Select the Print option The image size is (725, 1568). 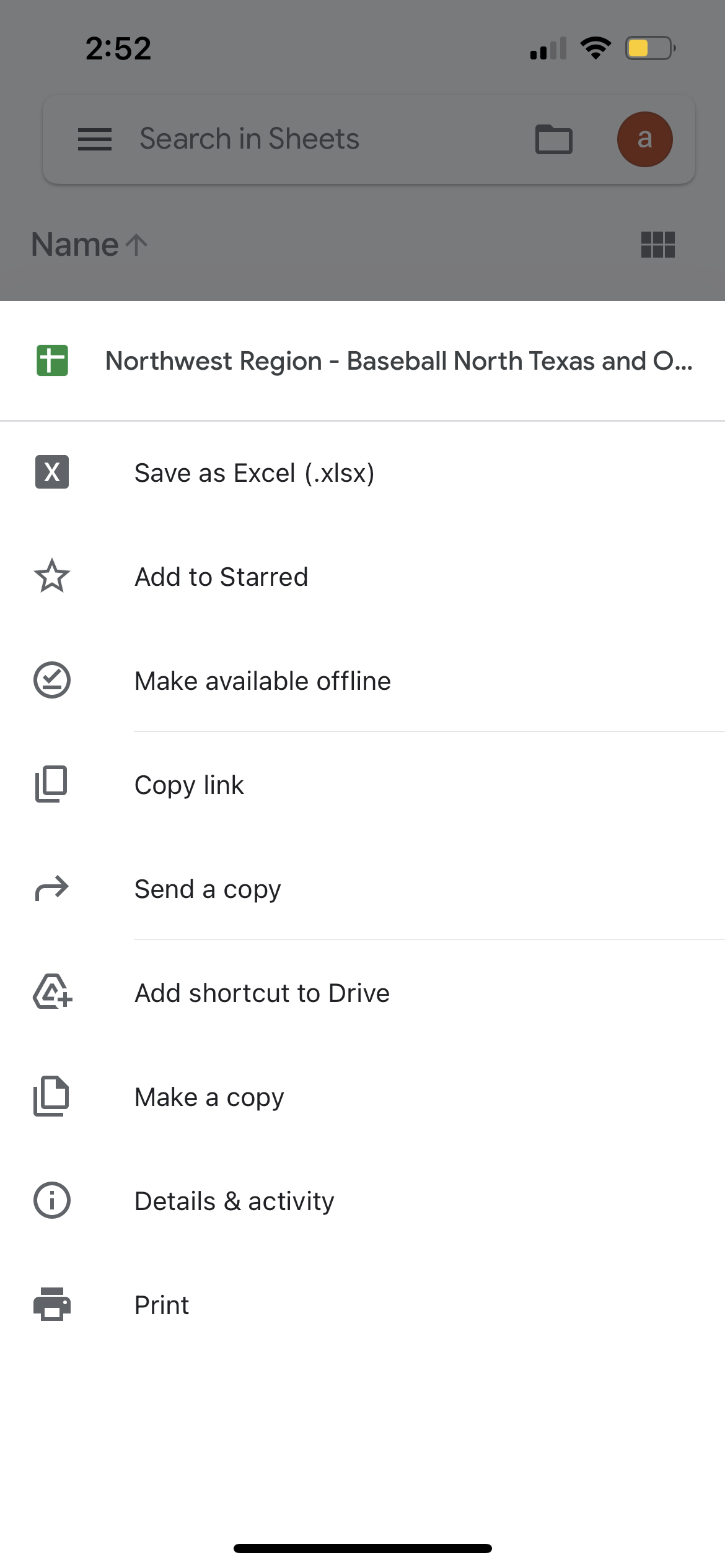point(162,1305)
